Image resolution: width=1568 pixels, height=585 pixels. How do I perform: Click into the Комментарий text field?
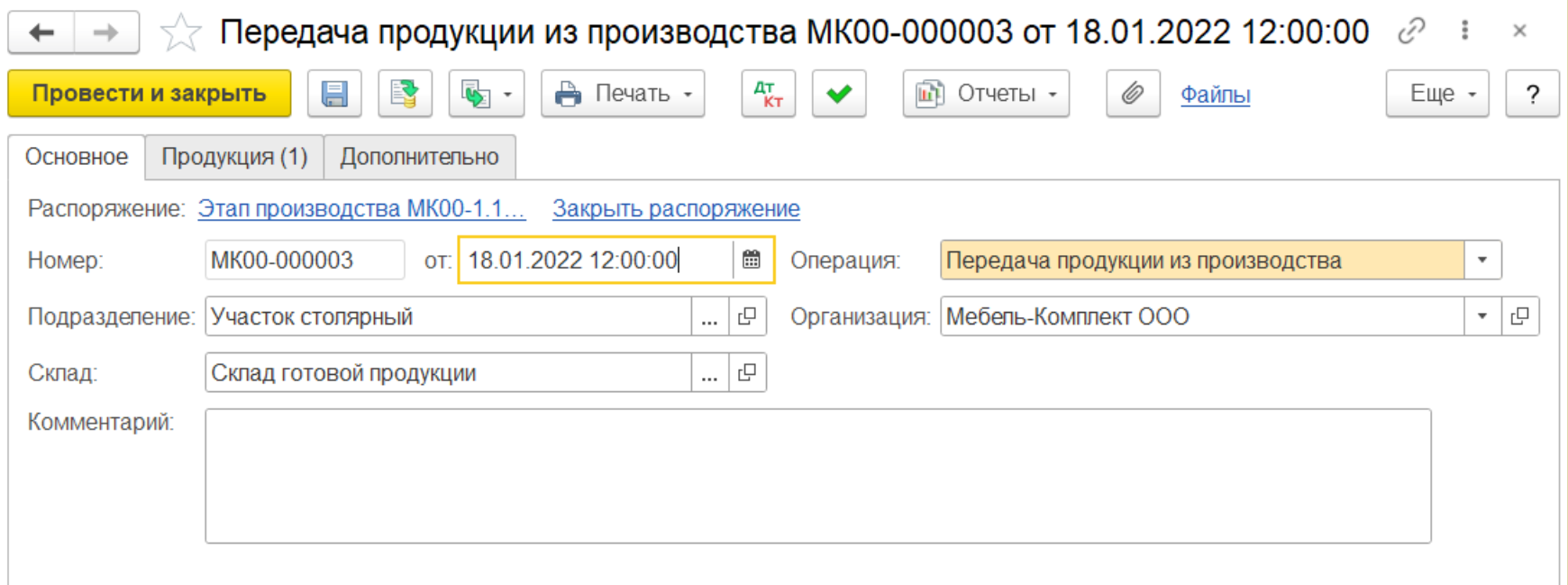pyautogui.click(x=817, y=476)
